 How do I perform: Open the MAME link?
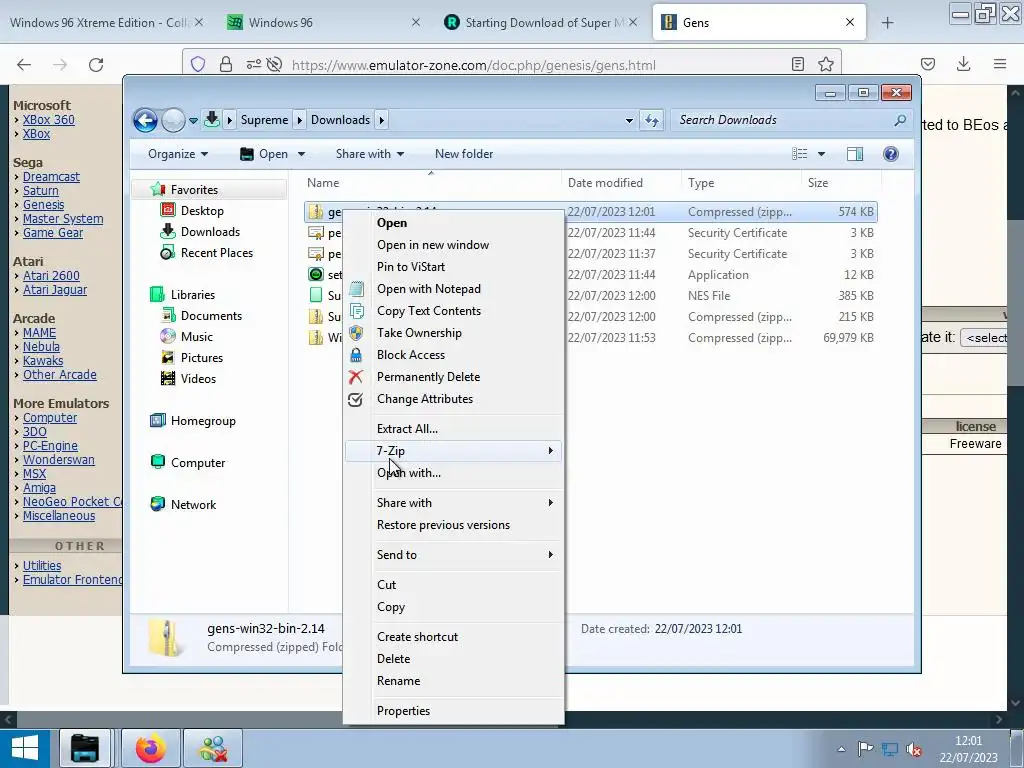coord(39,332)
